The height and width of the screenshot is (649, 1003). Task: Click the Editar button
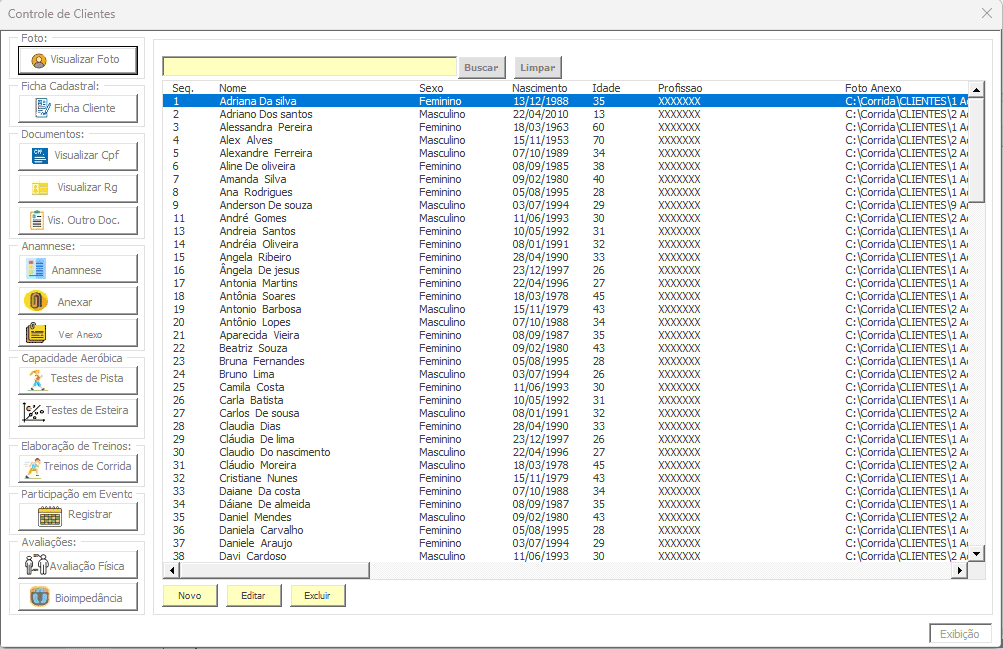(253, 595)
